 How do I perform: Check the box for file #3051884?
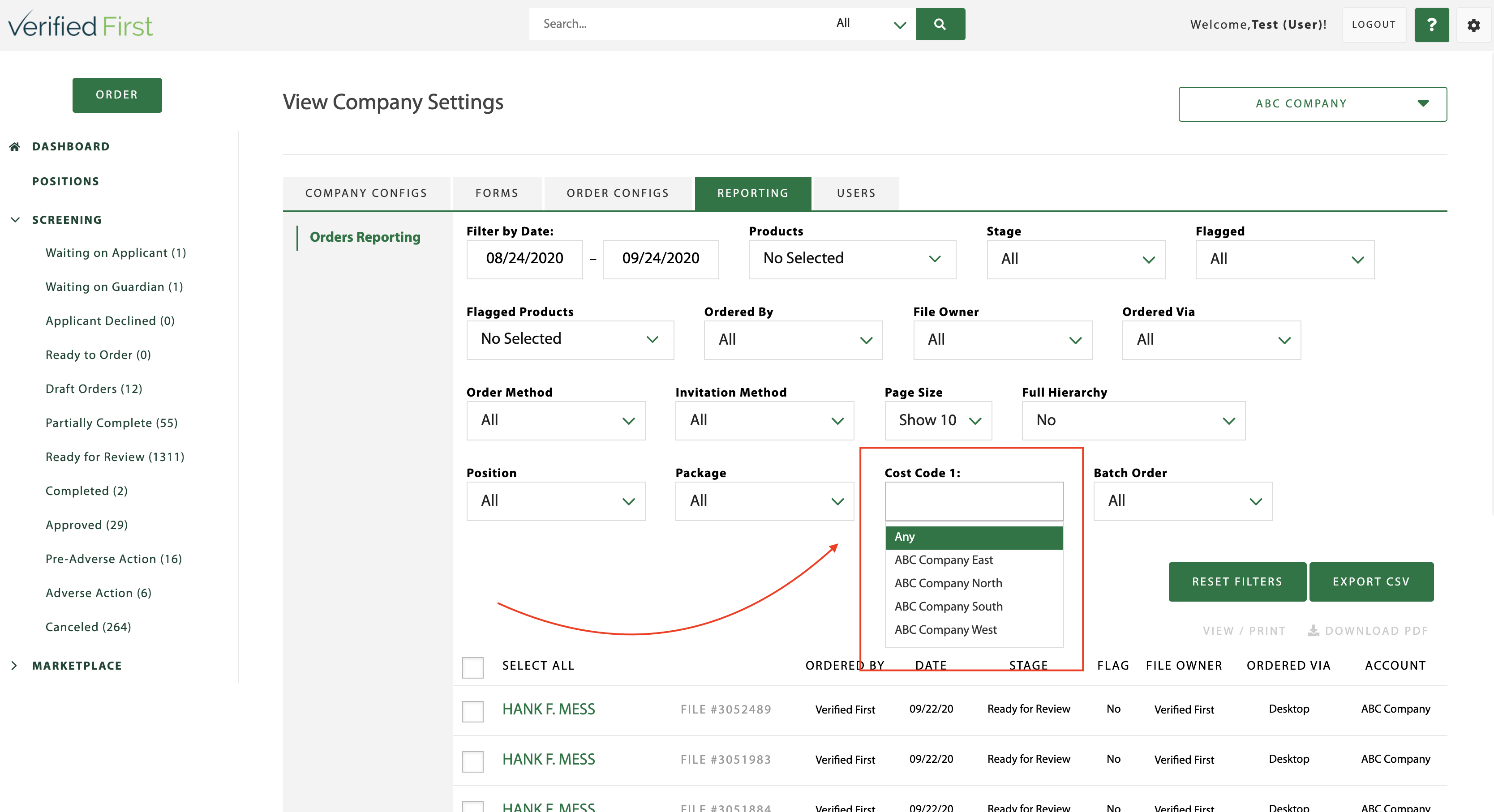coord(472,807)
